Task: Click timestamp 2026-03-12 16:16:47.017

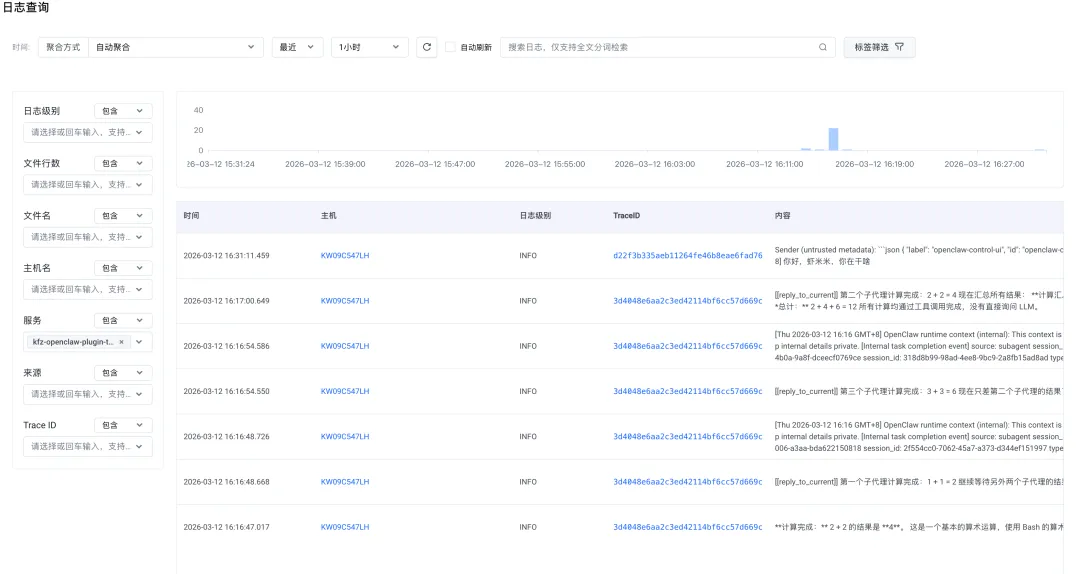Action: pyautogui.click(x=226, y=527)
